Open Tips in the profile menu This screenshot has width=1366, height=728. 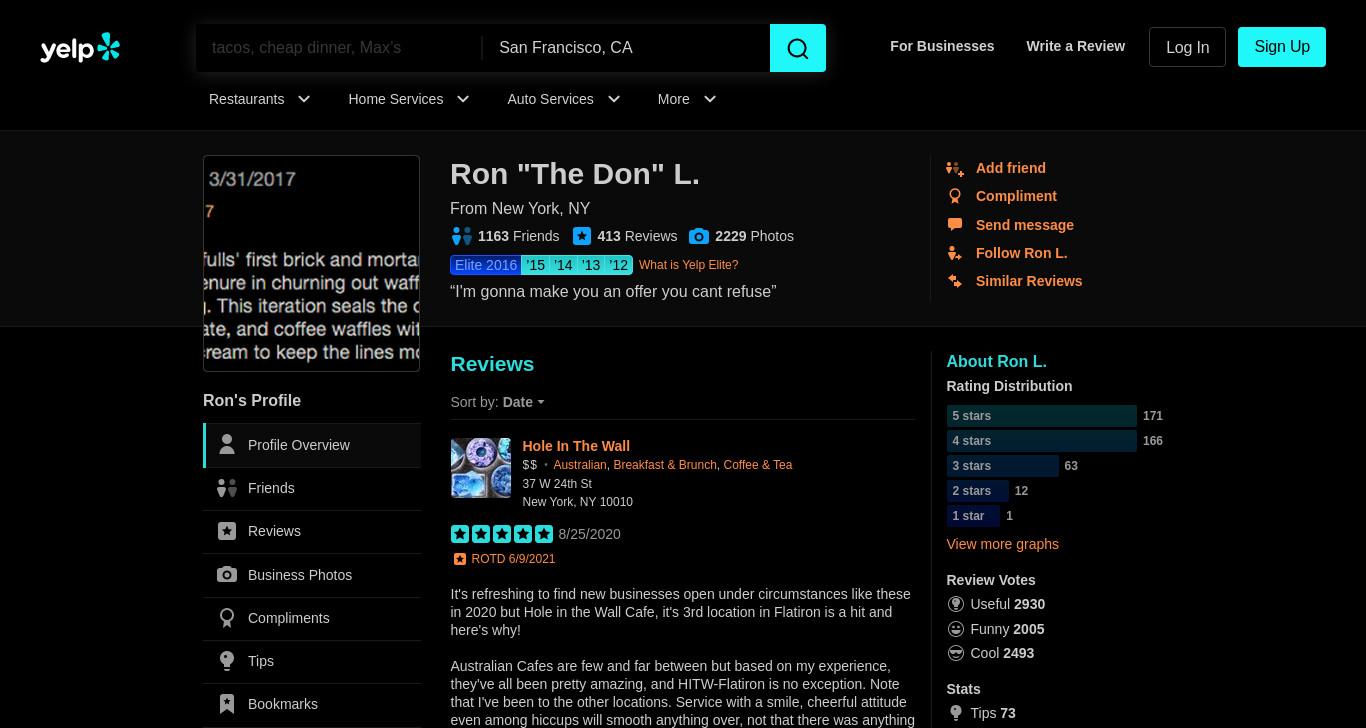(x=312, y=661)
